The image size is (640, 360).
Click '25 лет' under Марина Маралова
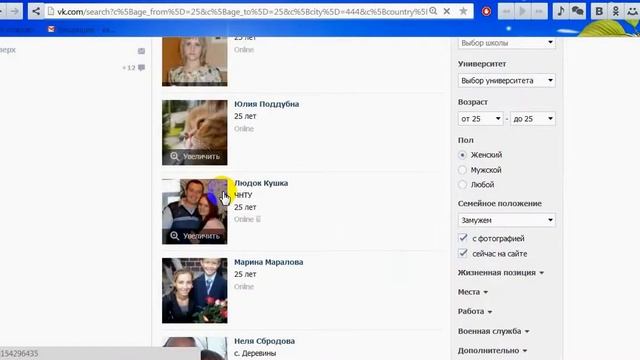245,274
